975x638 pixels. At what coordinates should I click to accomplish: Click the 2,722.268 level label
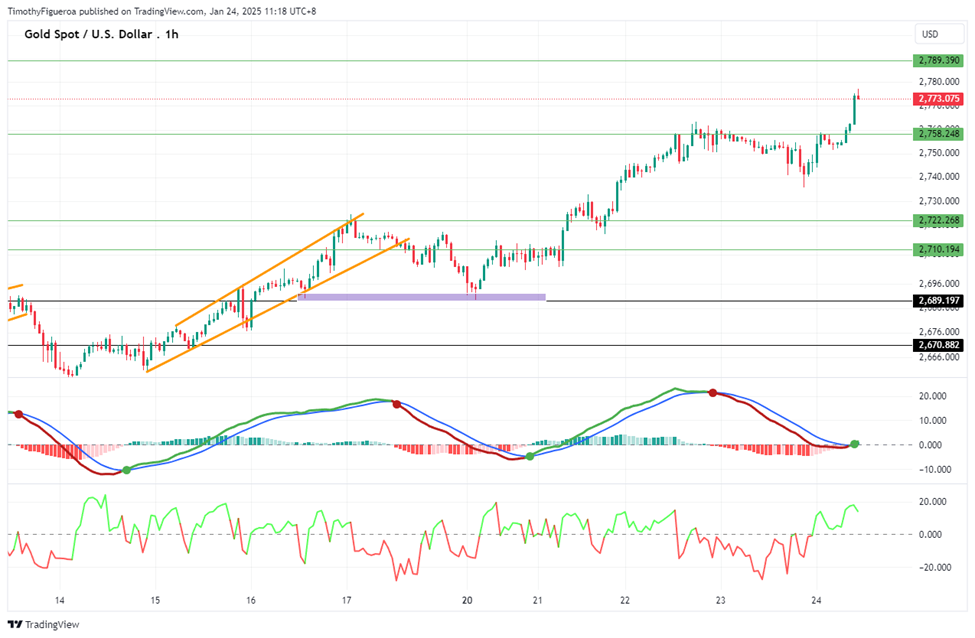(938, 220)
